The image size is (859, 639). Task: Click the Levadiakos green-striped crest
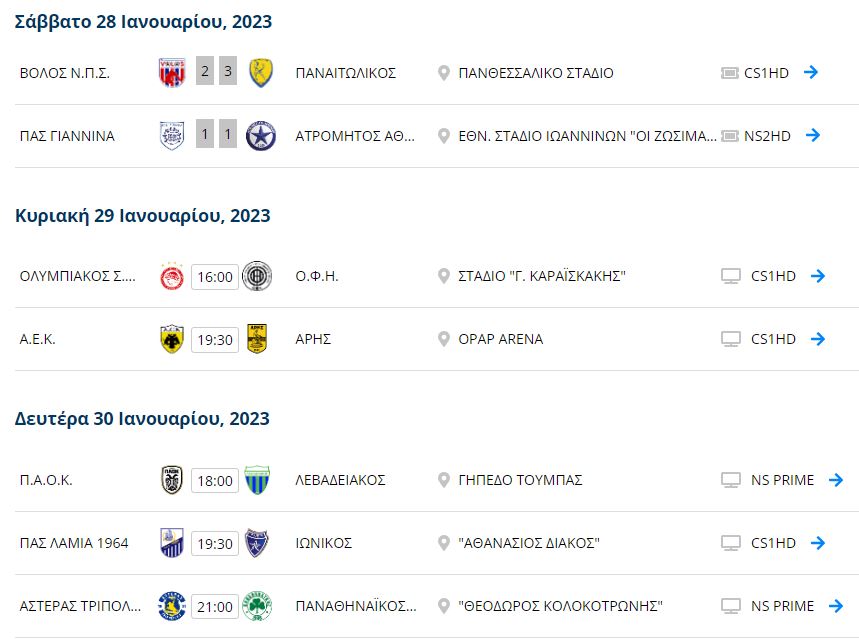coord(257,480)
